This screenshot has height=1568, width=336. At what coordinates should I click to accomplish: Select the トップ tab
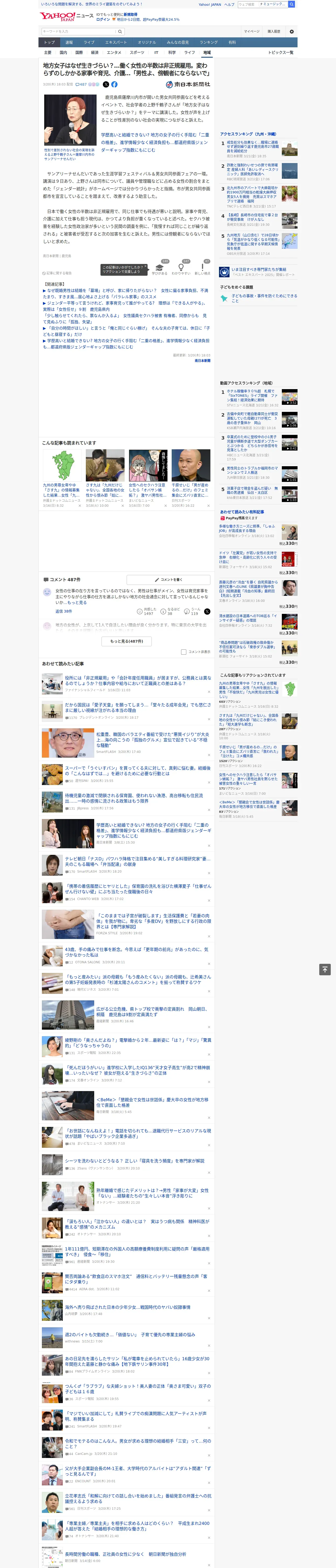(x=49, y=43)
